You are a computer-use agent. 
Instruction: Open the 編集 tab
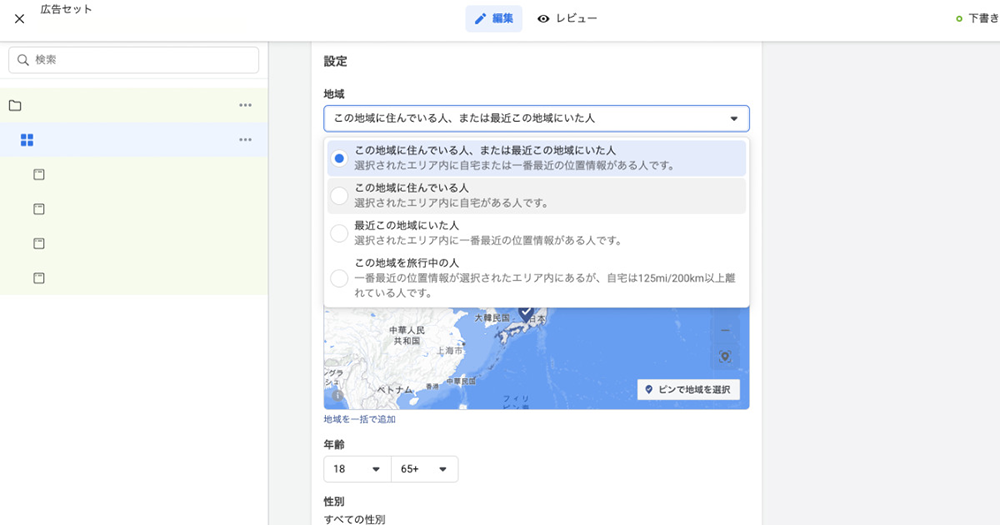[x=494, y=18]
